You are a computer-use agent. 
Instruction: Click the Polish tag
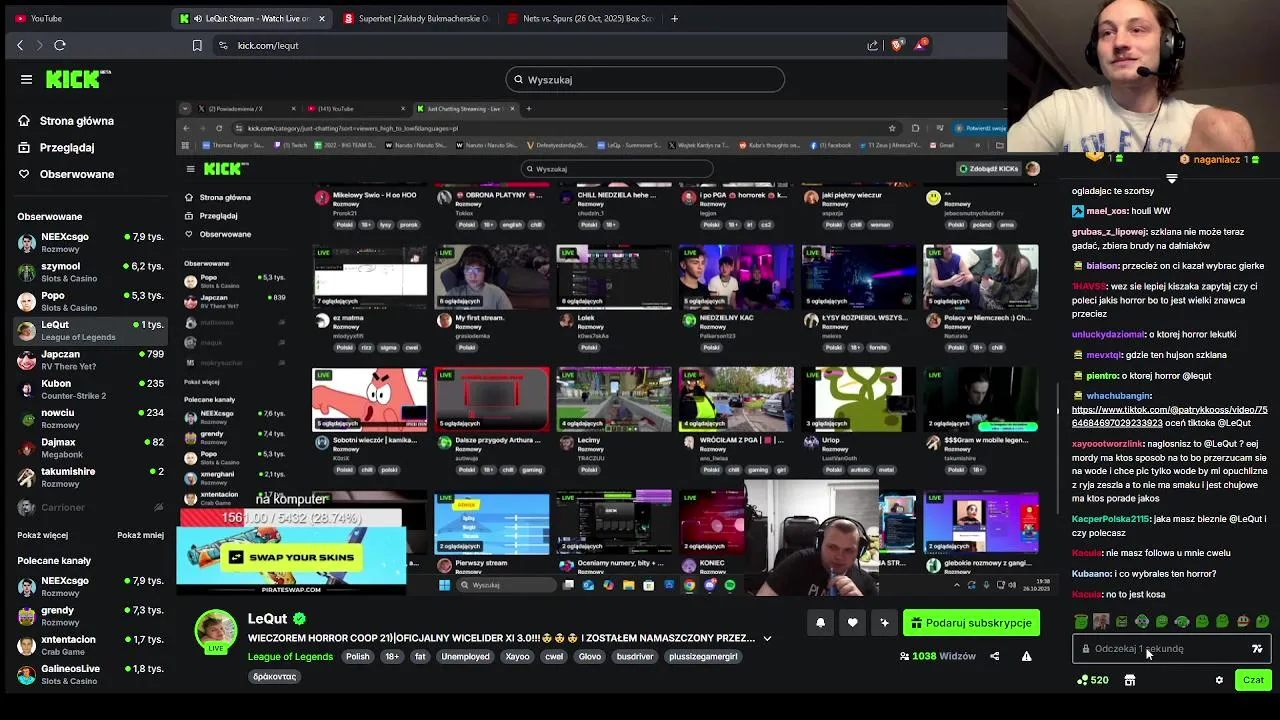point(357,657)
